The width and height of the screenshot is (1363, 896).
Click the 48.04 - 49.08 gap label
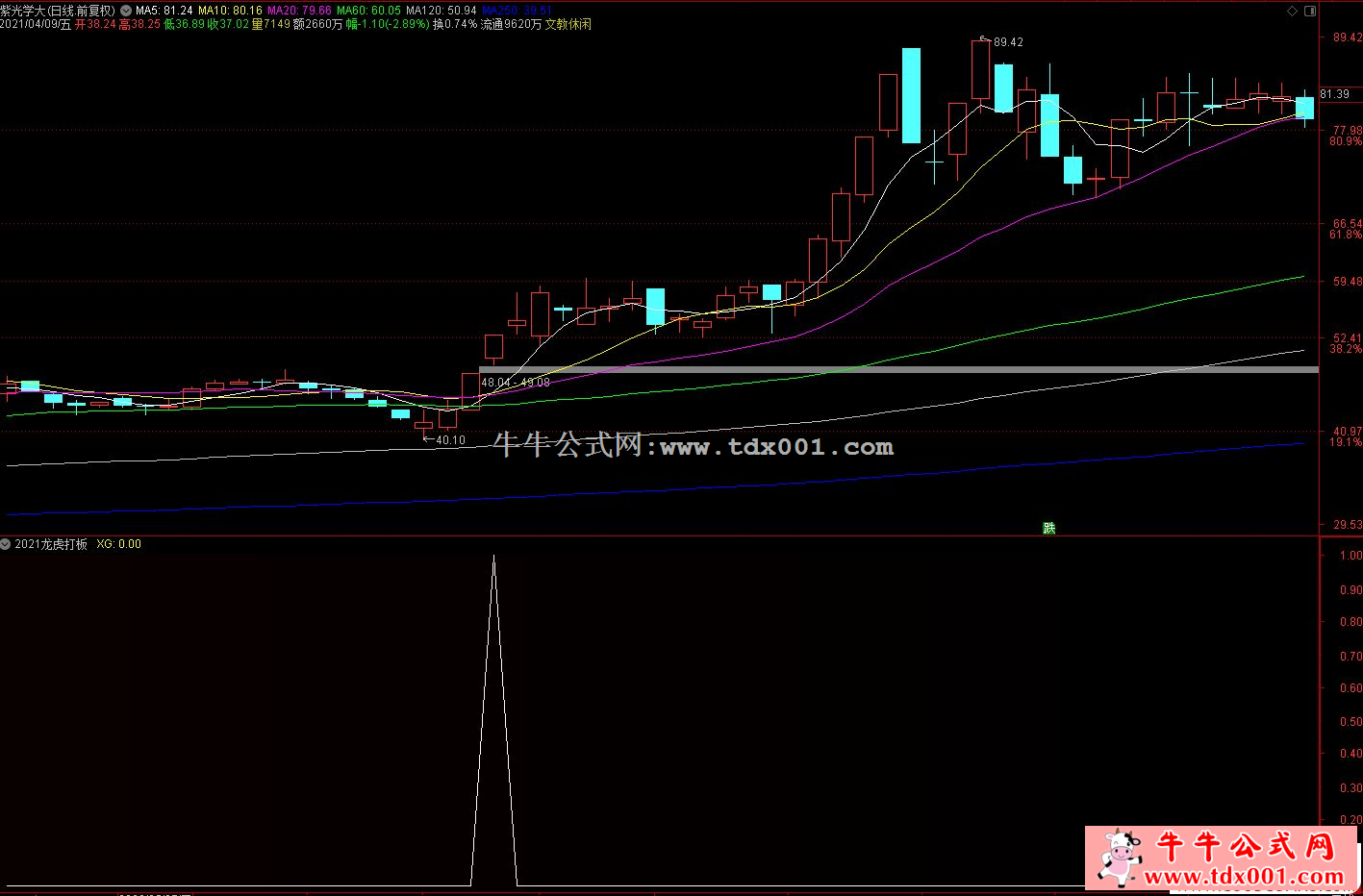coord(516,383)
